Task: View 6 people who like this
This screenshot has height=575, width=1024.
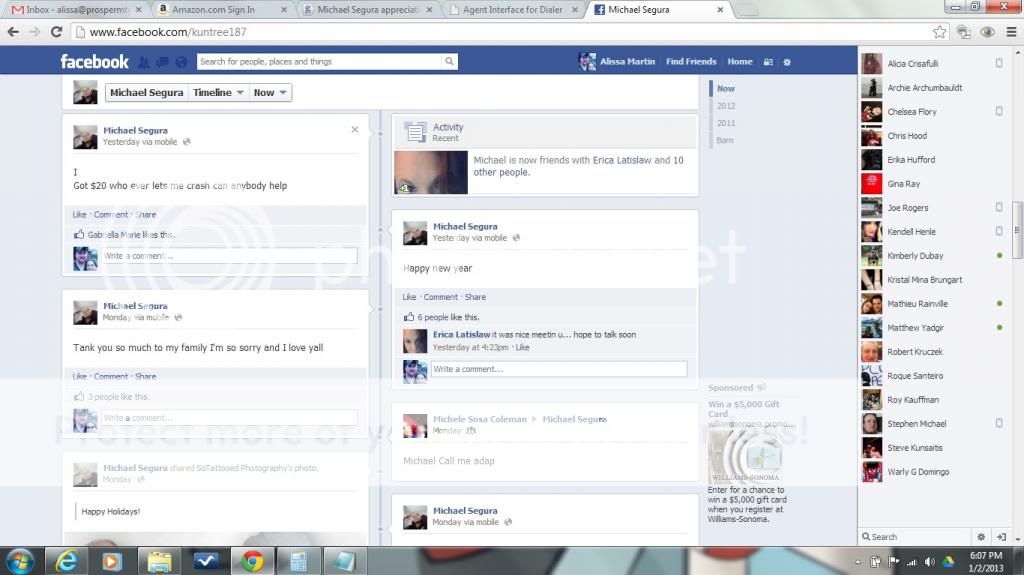Action: click(433, 317)
